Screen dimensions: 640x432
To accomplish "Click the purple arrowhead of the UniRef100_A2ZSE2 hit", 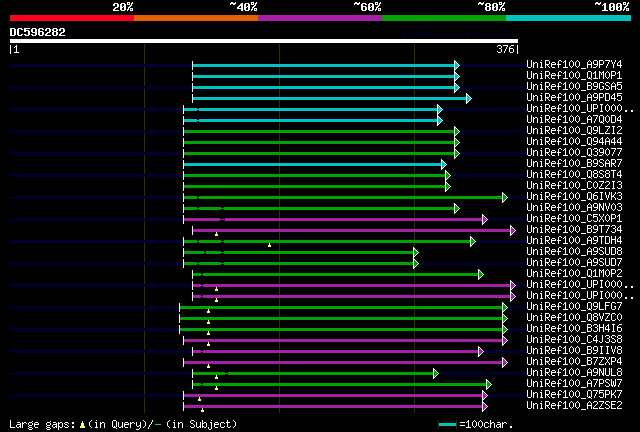I will pos(485,407).
